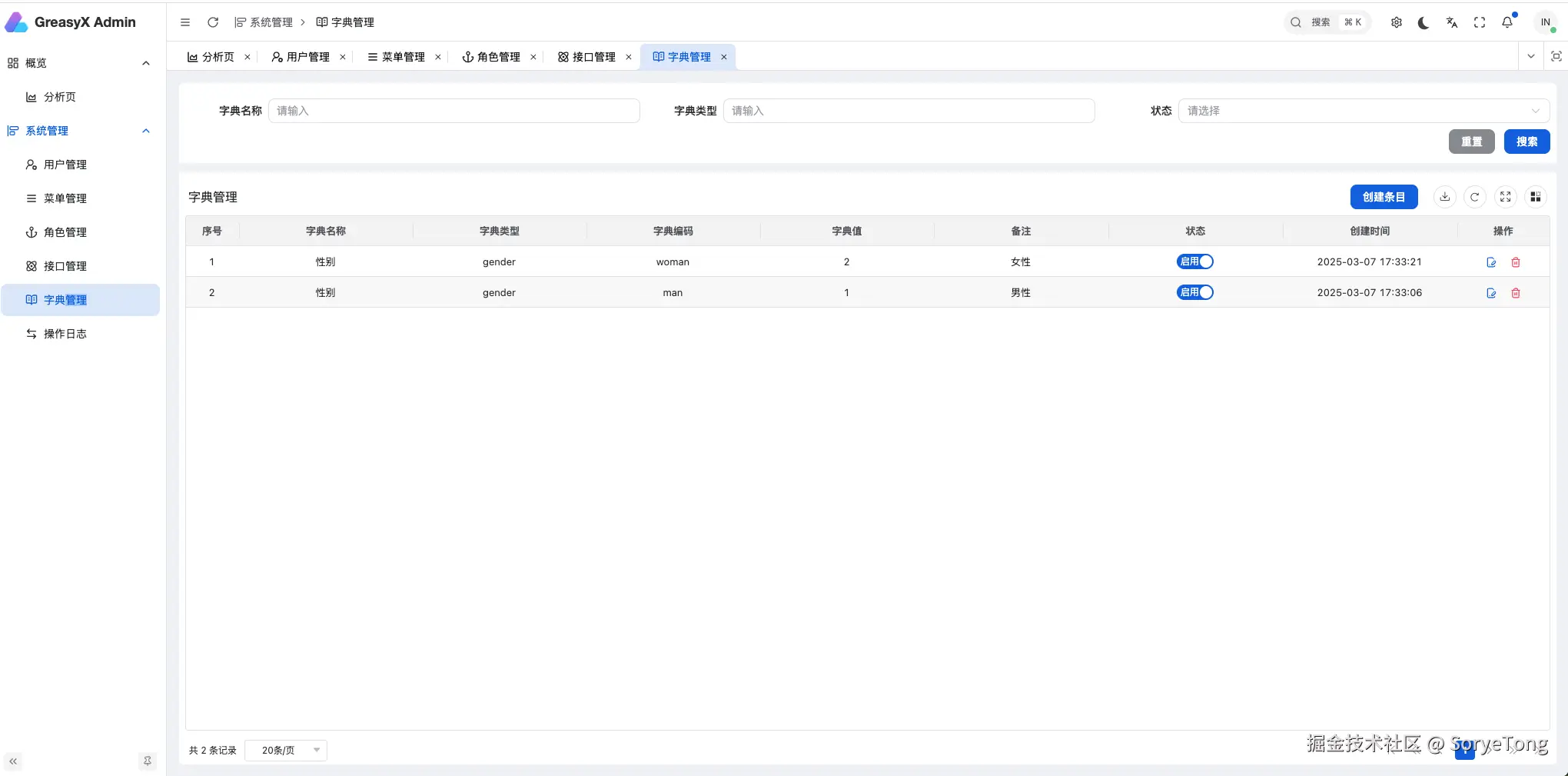Click the GreasyX Admin logo

71,22
